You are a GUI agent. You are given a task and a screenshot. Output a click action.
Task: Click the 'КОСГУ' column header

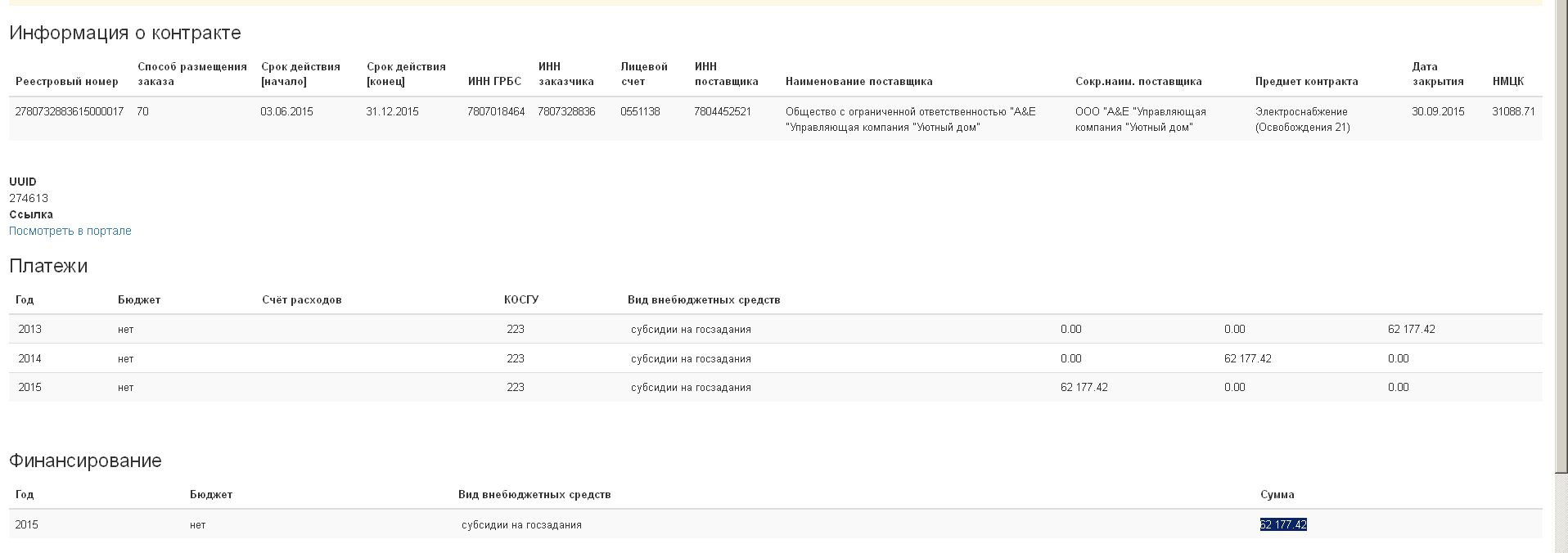(521, 299)
